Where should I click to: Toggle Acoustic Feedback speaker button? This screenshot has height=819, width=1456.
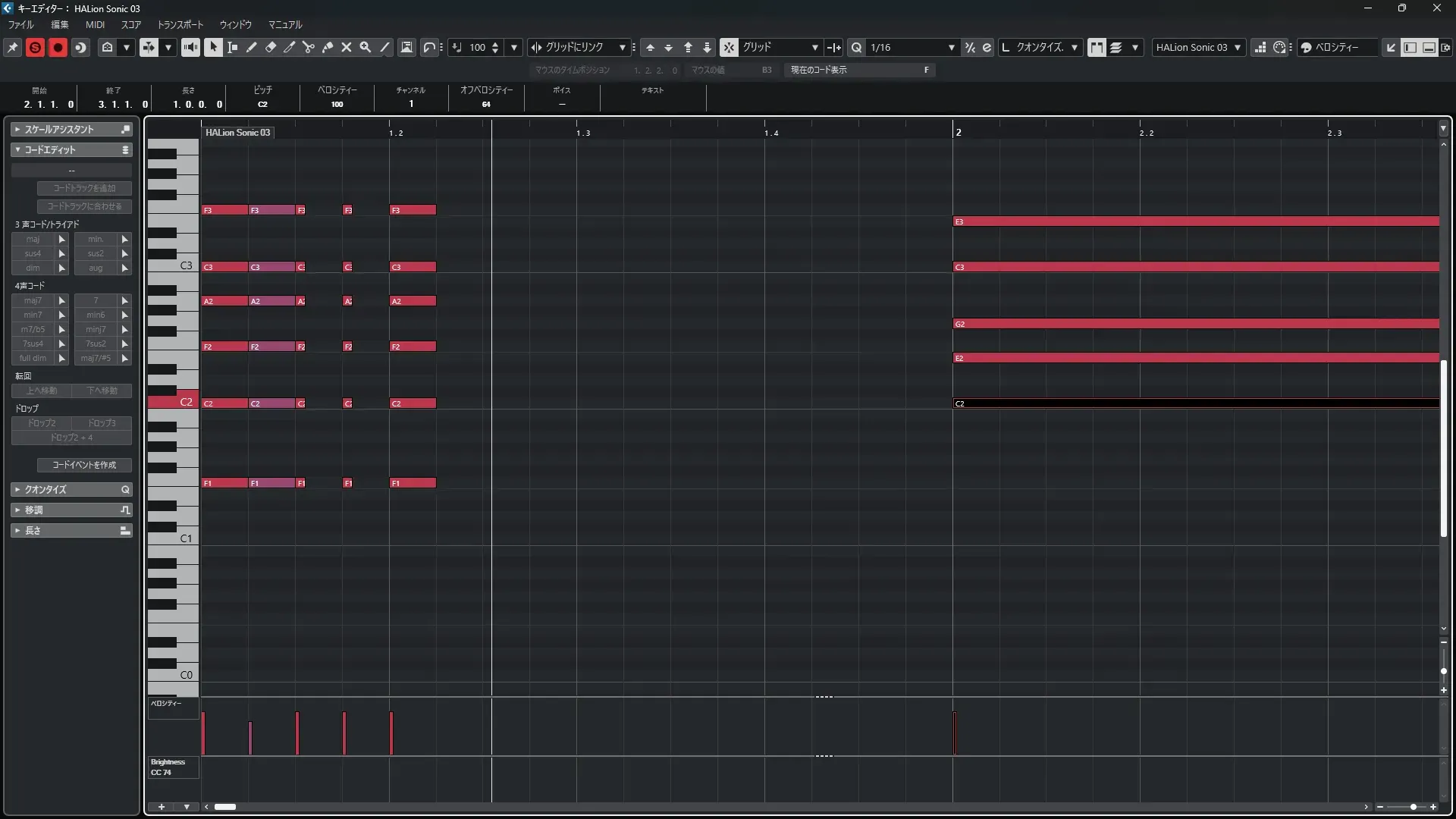tap(190, 47)
